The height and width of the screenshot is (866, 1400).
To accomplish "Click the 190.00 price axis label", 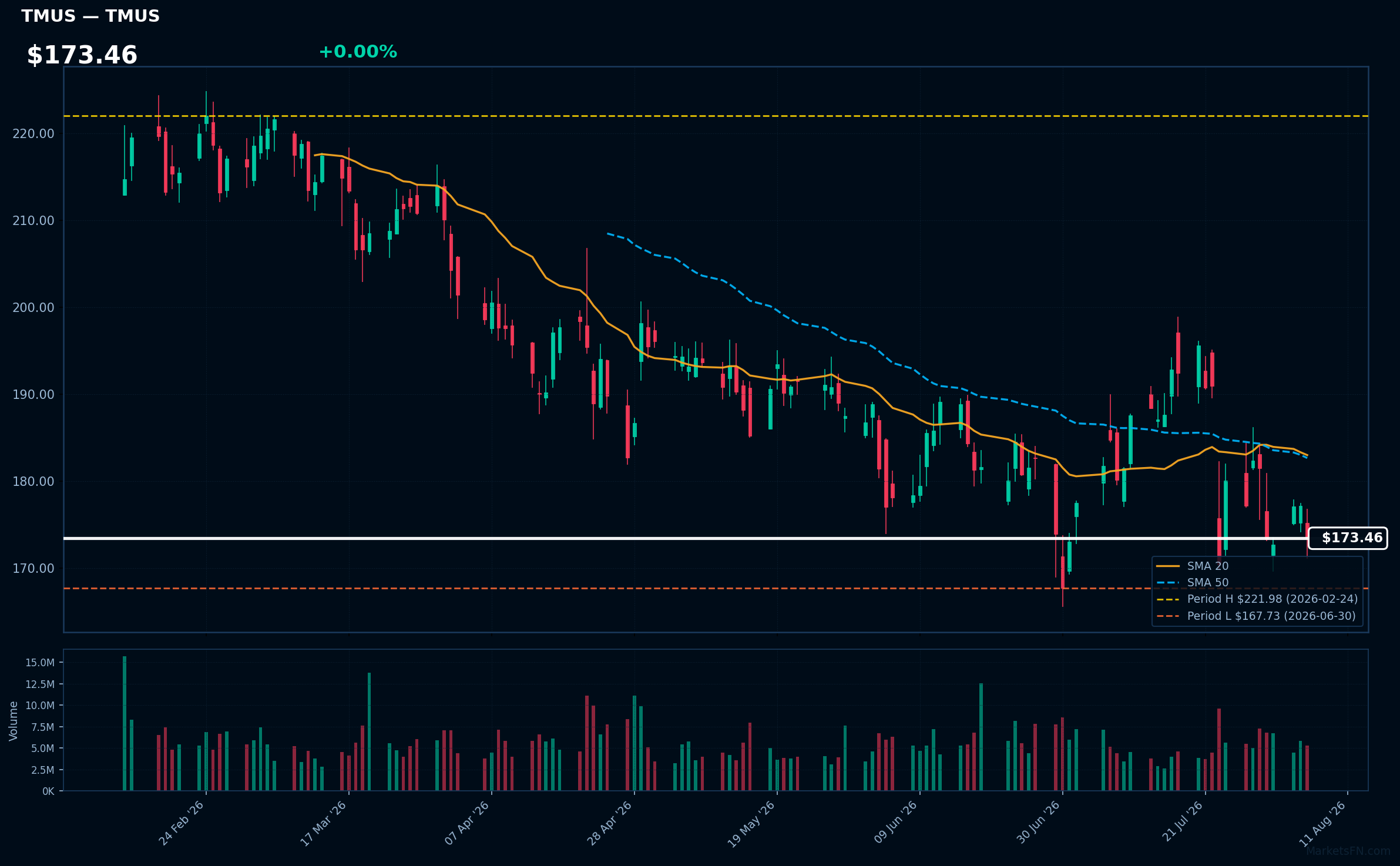I will coord(33,395).
